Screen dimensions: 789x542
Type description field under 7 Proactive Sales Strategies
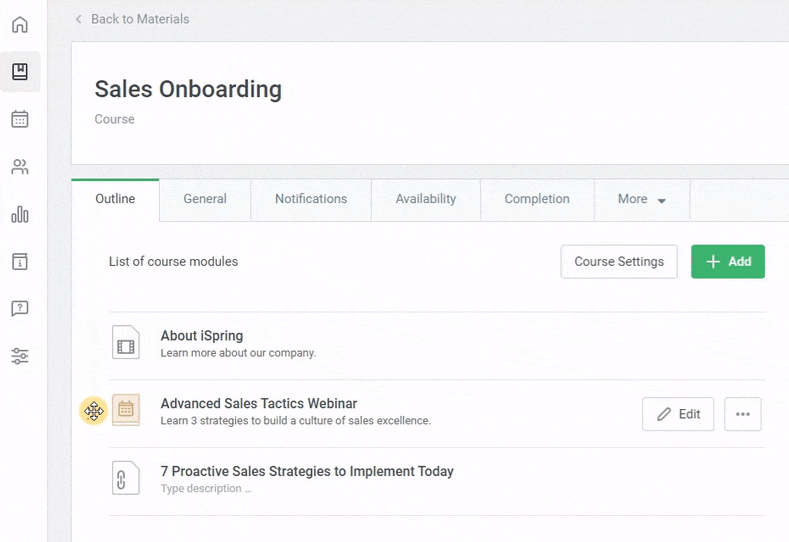click(206, 489)
